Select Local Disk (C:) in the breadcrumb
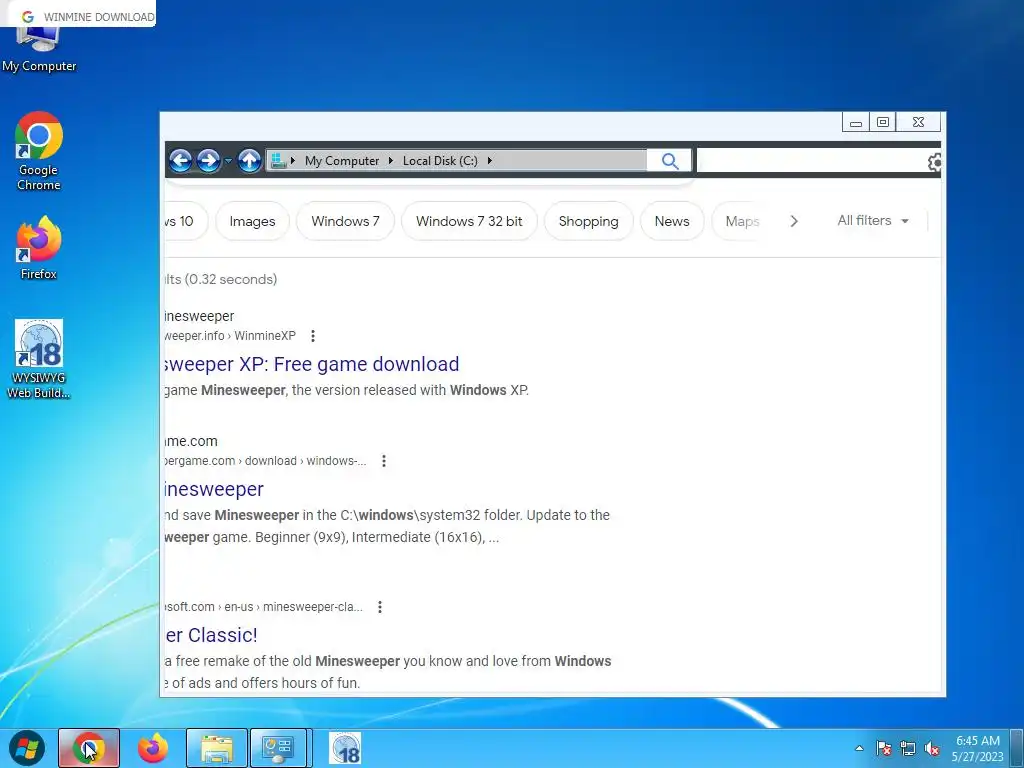The height and width of the screenshot is (768, 1024). (440, 161)
